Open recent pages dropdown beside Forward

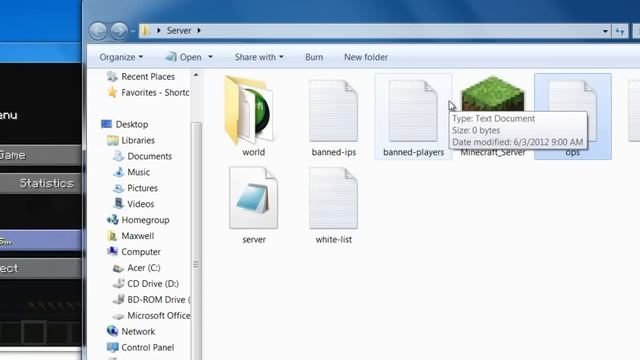point(133,31)
